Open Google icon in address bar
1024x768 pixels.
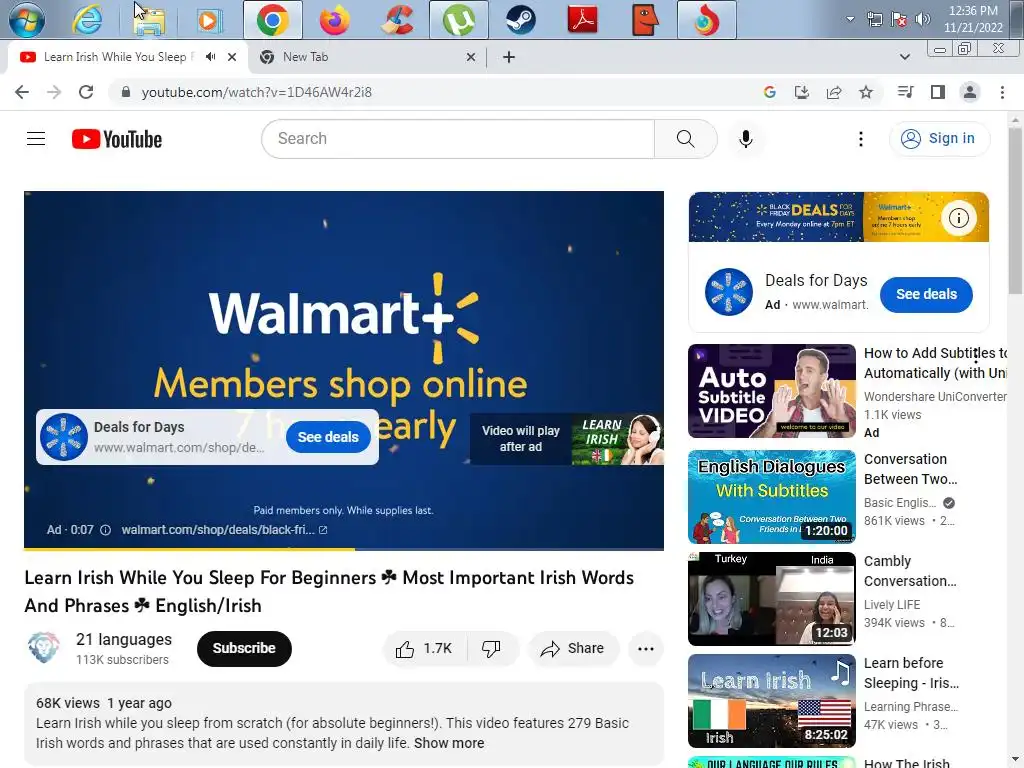[x=769, y=92]
